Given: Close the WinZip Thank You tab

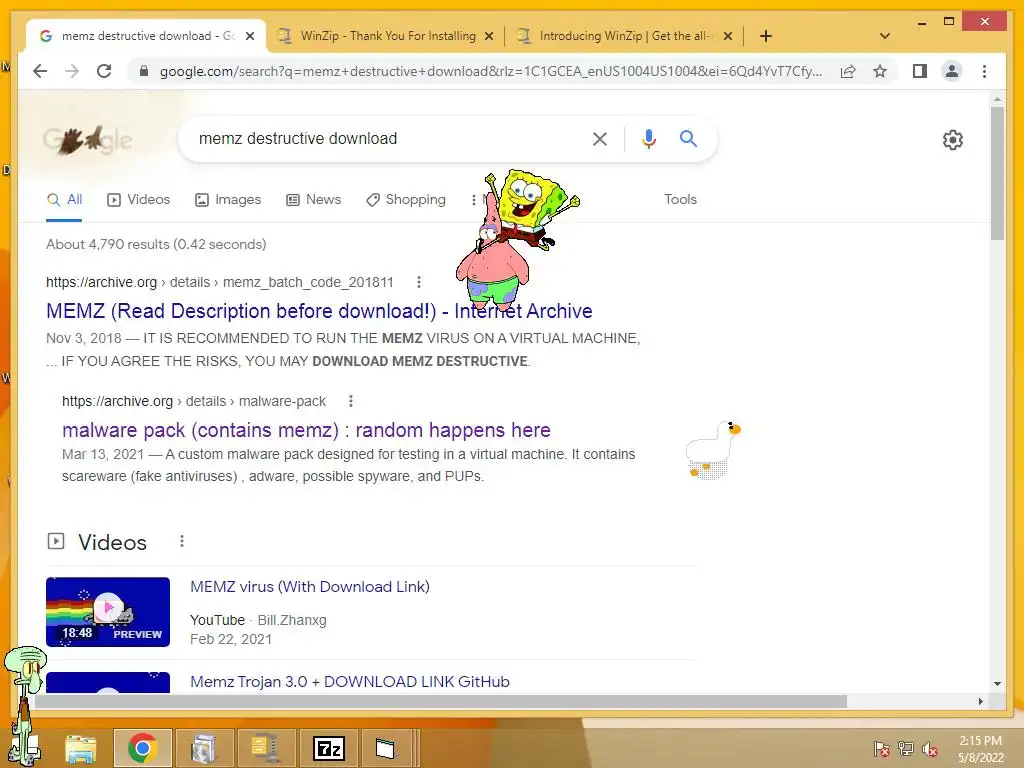Looking at the screenshot, I should click(x=488, y=36).
